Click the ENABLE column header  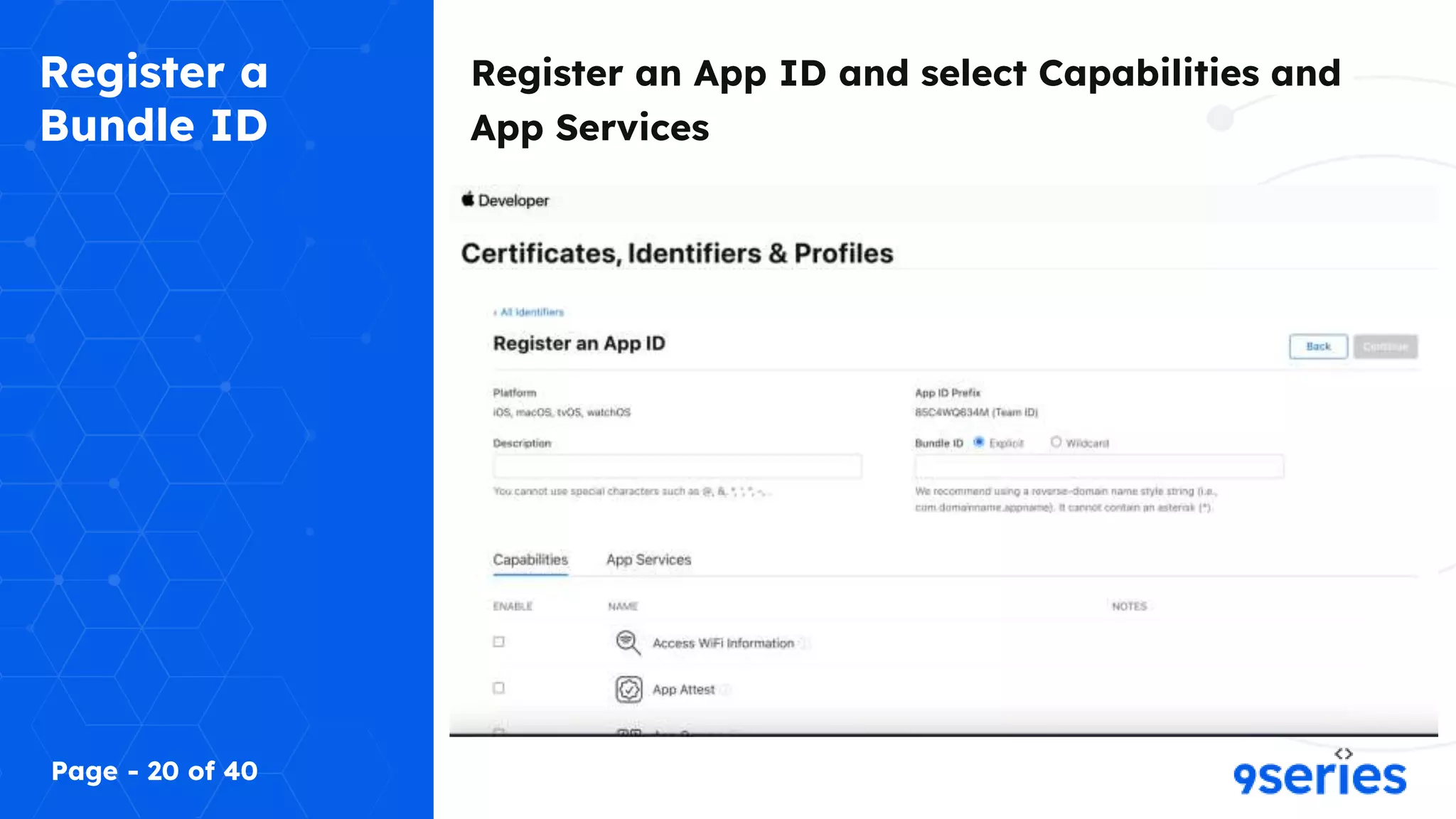tap(513, 606)
